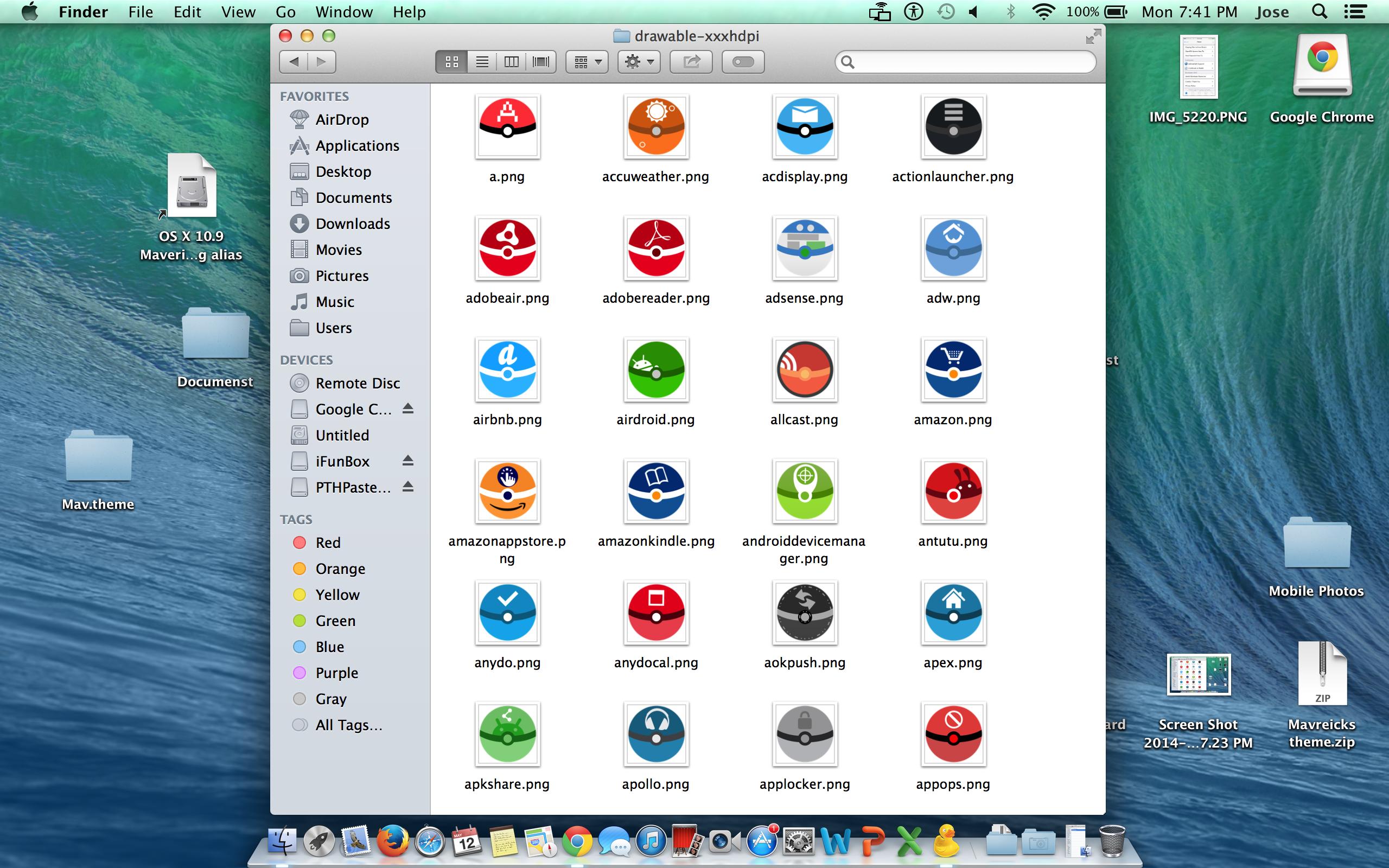The image size is (1389, 868).
Task: Click the Edit Tags toolbar button
Action: (743, 62)
